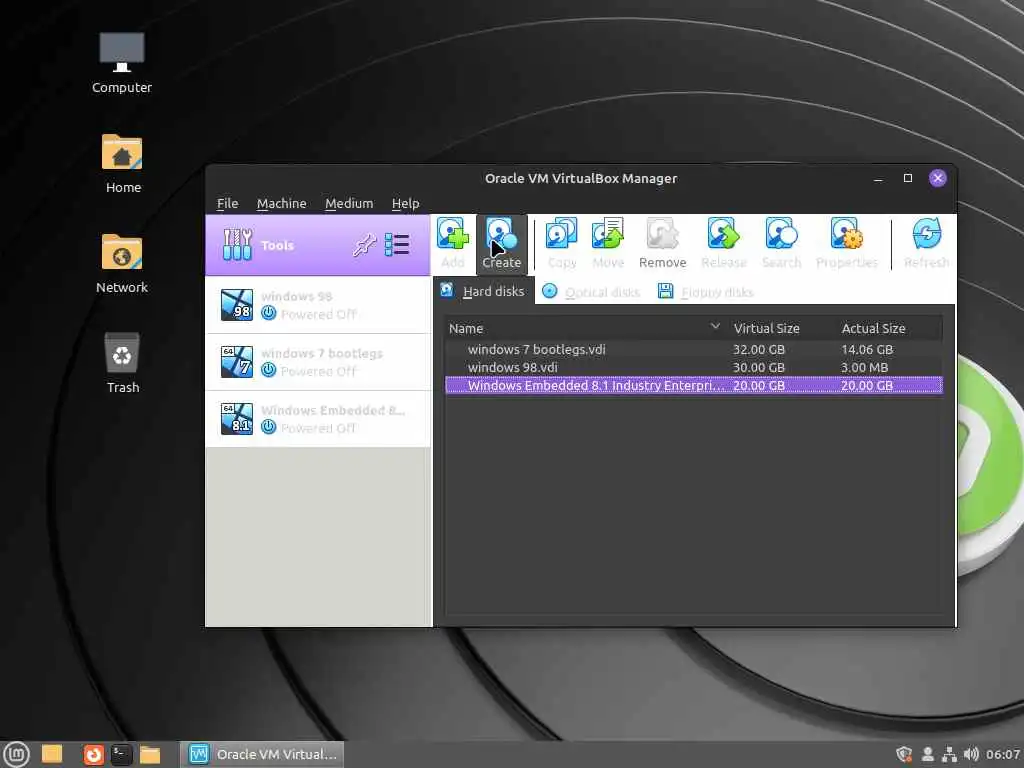1024x768 pixels.
Task: Open the Tools list menu icon
Action: 396,245
